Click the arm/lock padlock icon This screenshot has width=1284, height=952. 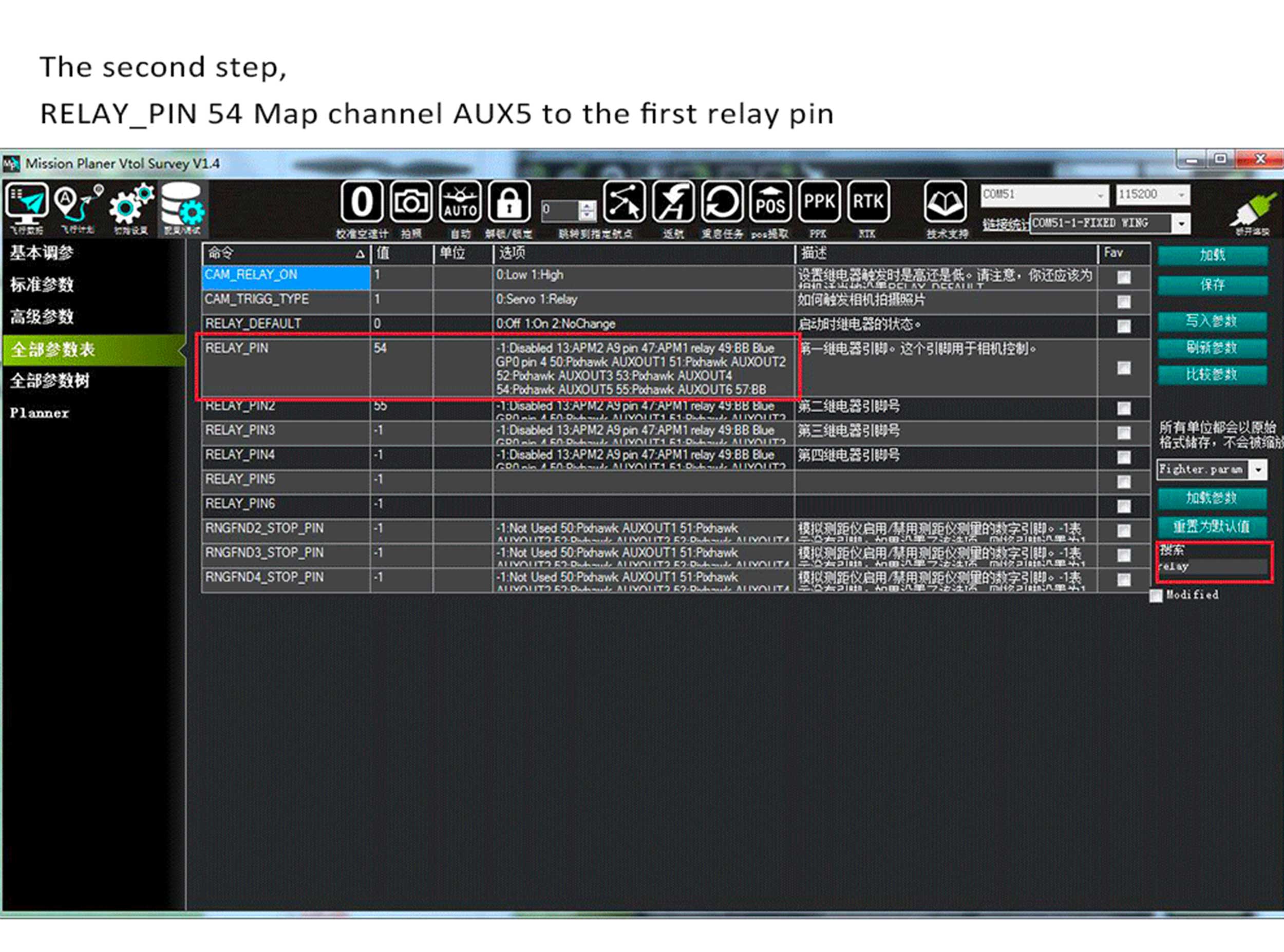(508, 202)
